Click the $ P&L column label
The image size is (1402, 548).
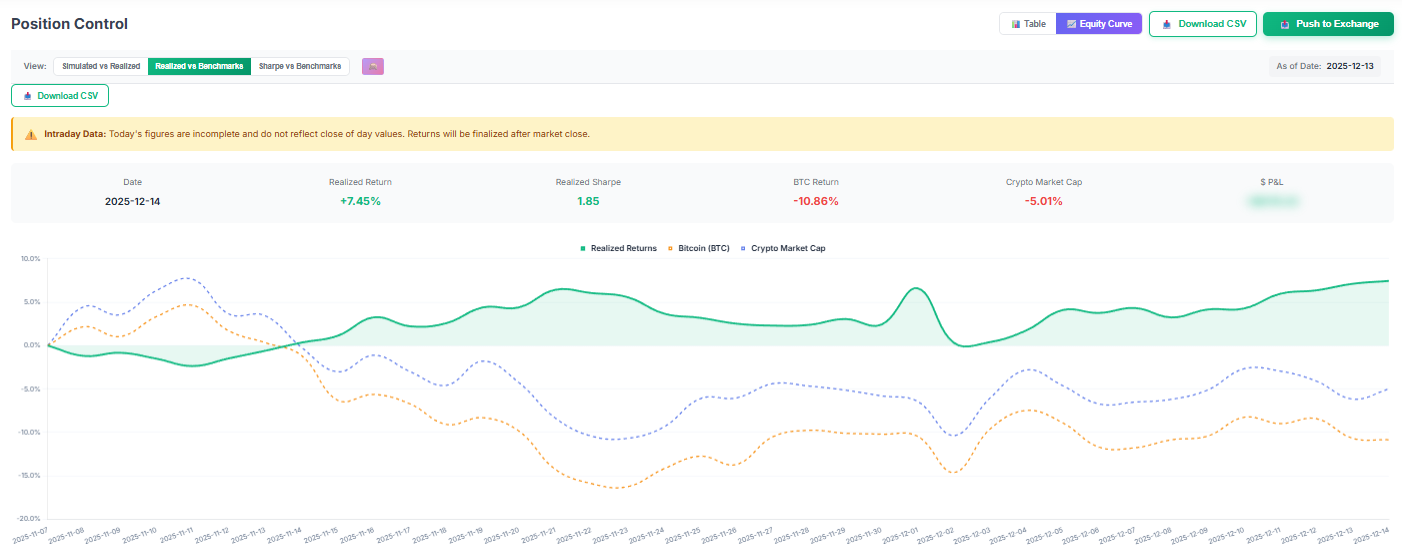pyautogui.click(x=1271, y=182)
